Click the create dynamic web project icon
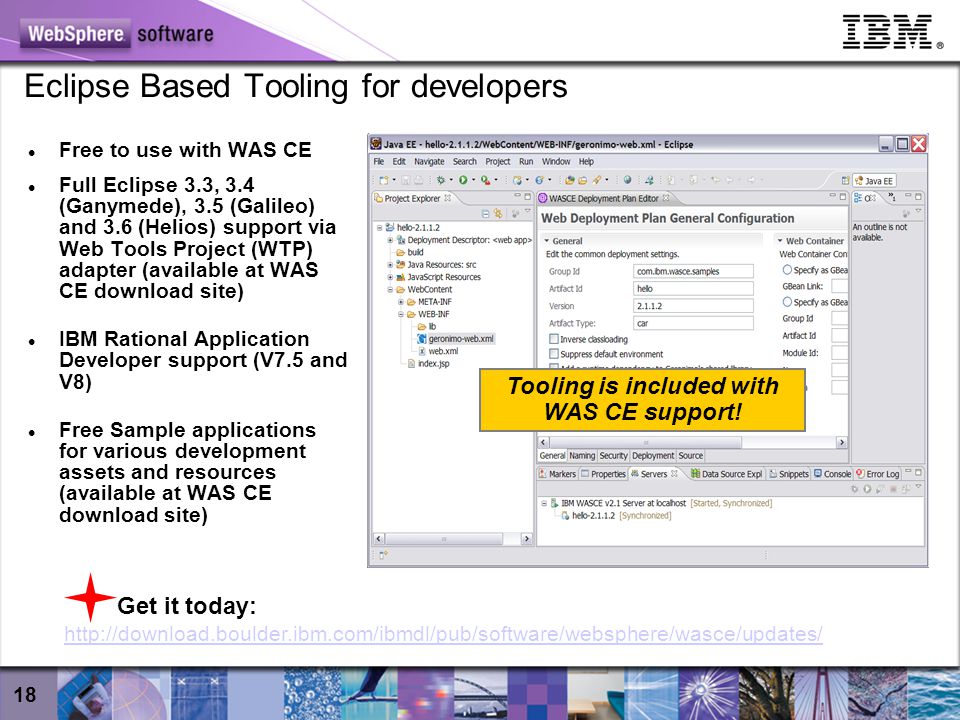Screen dimensions: 960x720 517,180
